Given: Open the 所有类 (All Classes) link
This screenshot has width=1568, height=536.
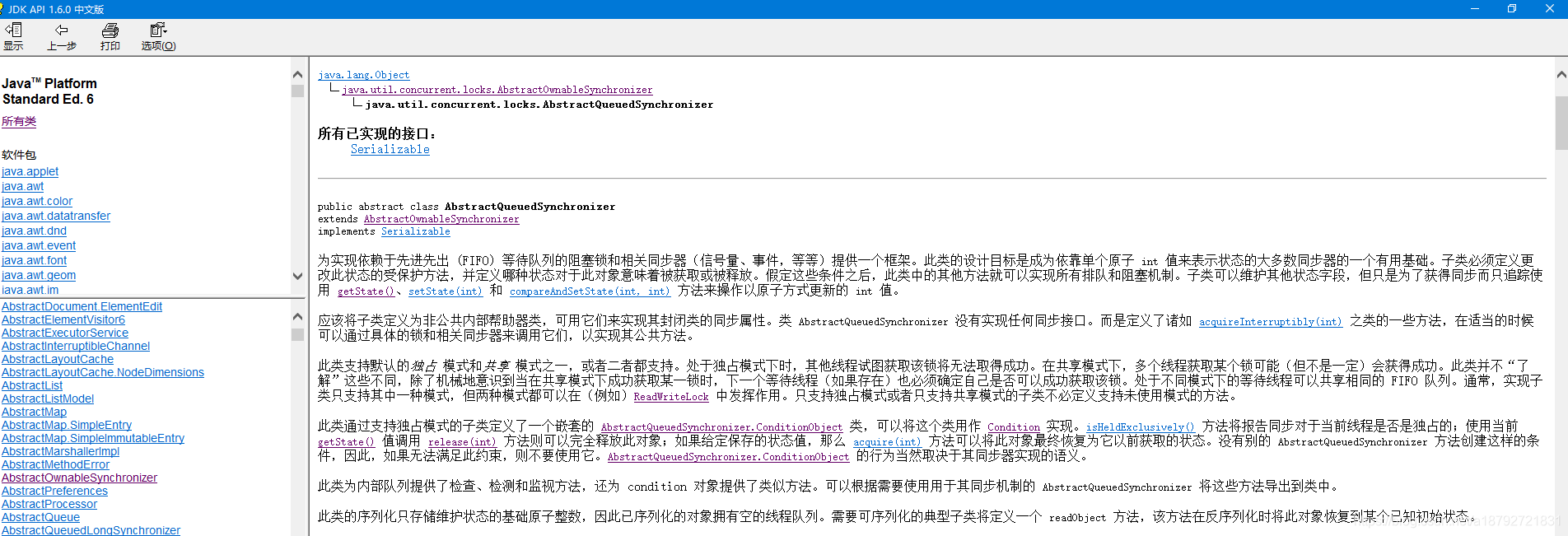Looking at the screenshot, I should click(19, 121).
